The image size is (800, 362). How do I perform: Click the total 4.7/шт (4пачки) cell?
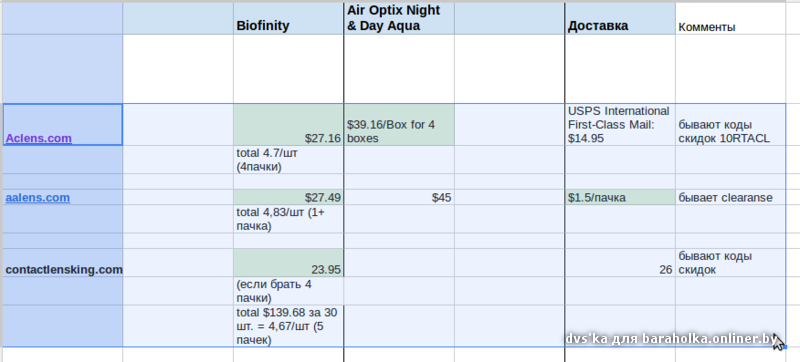(288, 160)
